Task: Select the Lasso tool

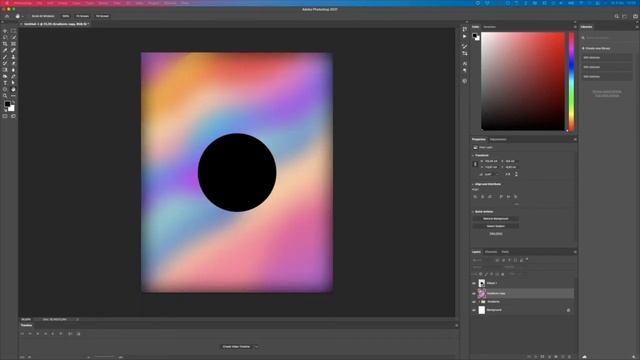Action: (5, 37)
